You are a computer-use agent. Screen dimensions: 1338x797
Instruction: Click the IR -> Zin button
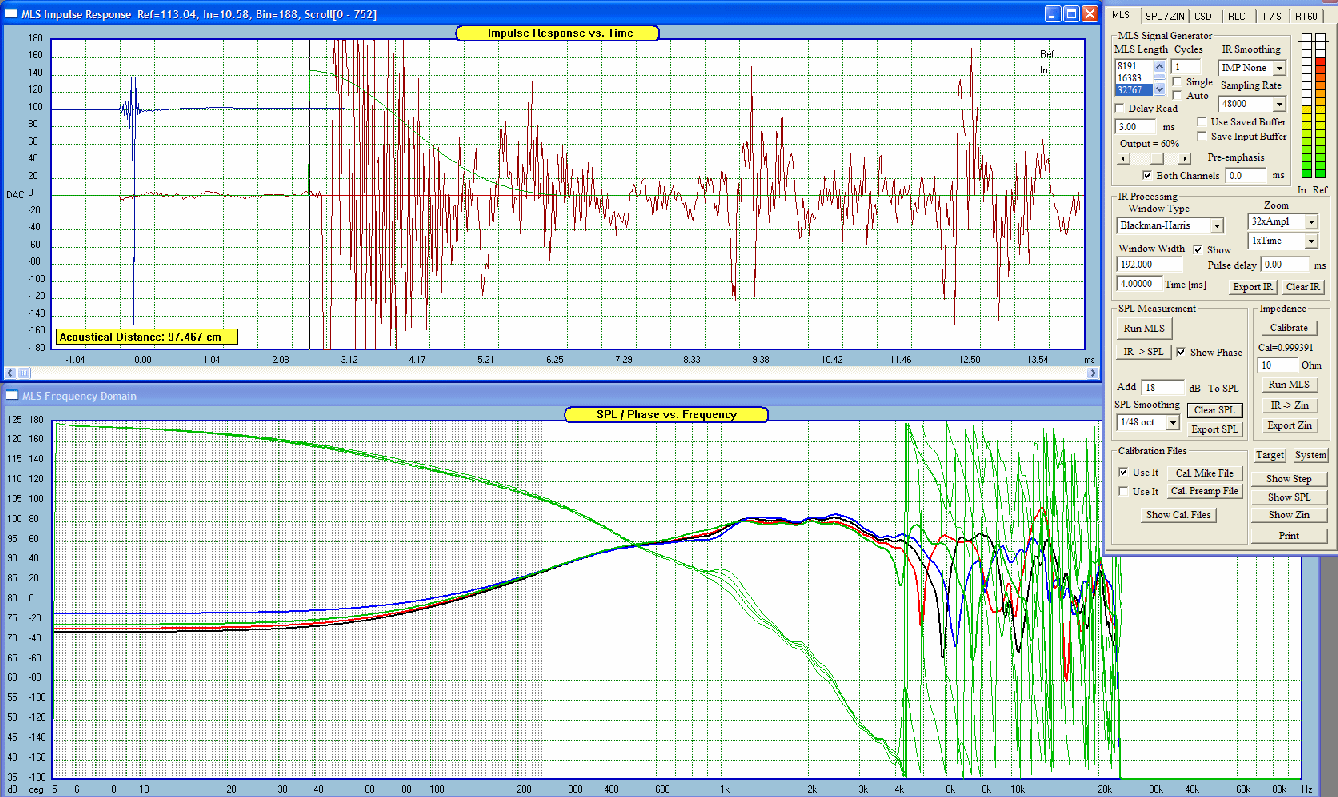tap(1288, 406)
